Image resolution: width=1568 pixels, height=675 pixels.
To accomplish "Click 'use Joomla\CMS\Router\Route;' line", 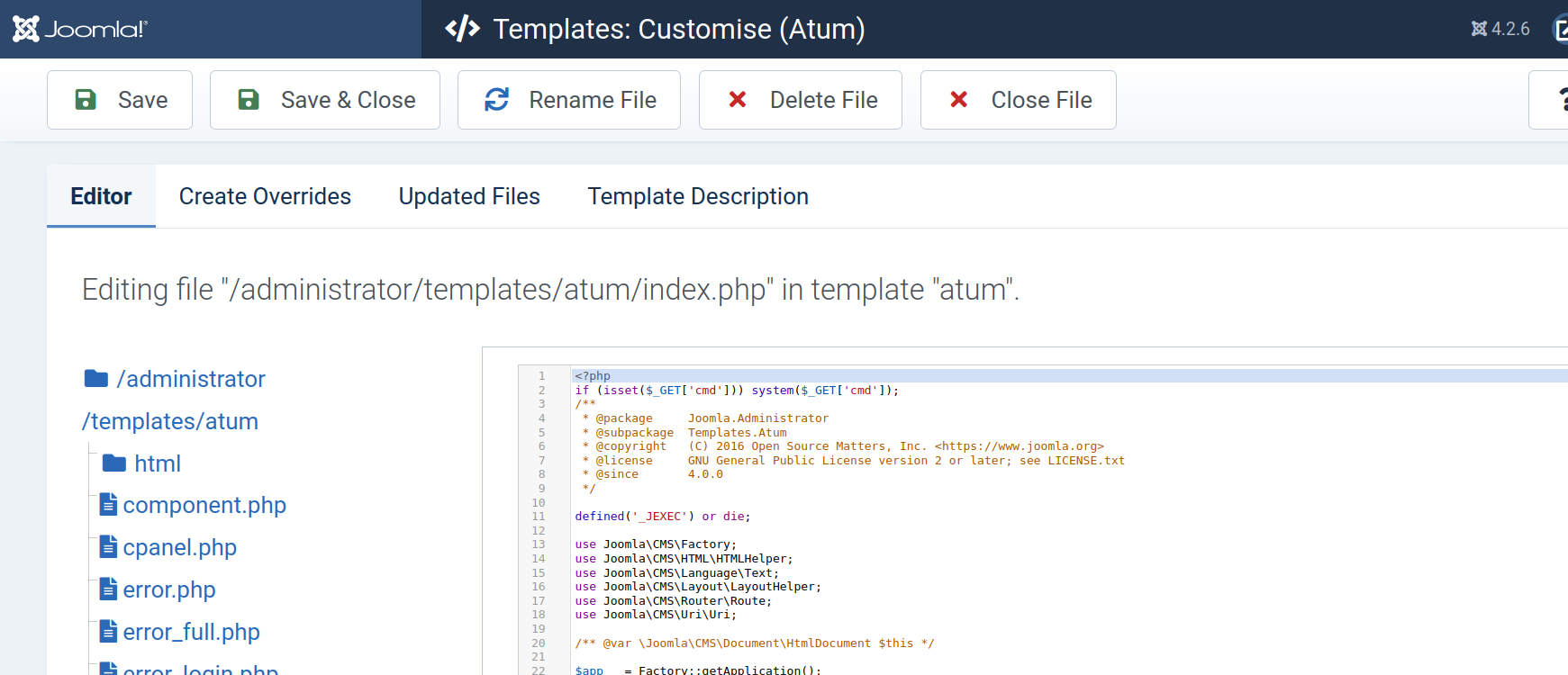I will (674, 601).
